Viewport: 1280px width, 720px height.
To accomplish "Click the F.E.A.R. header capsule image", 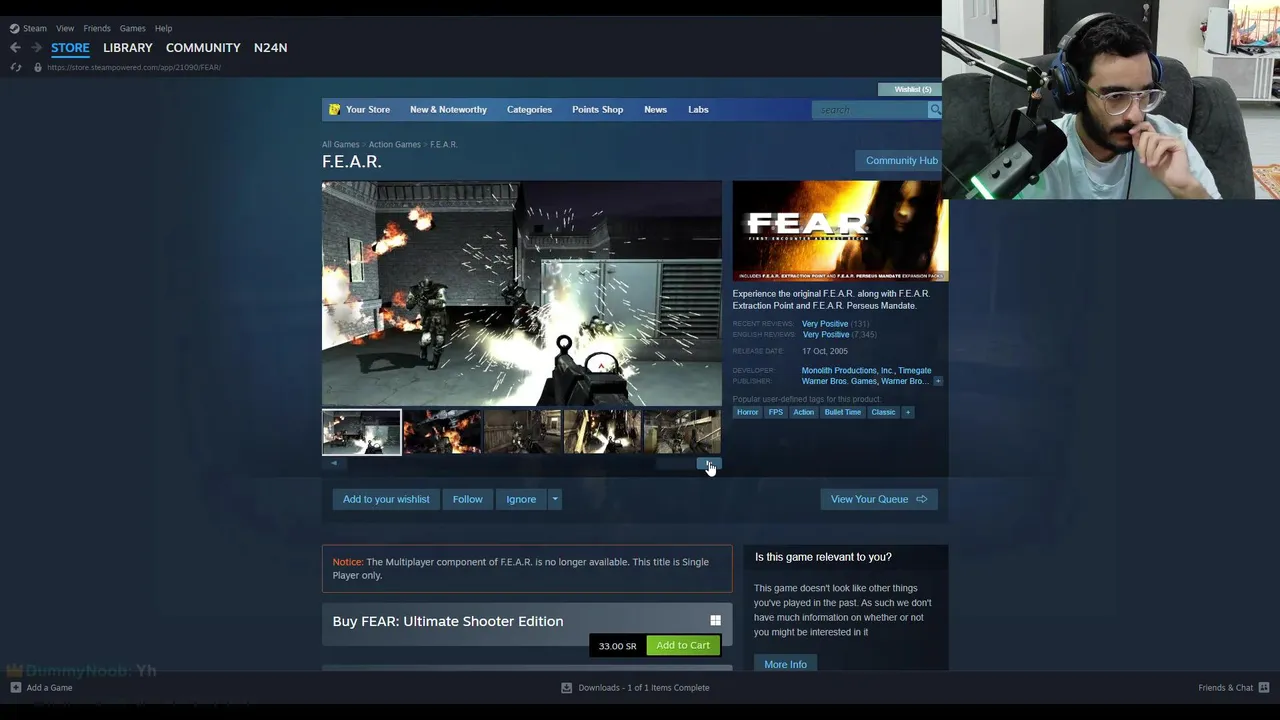I will tap(840, 231).
